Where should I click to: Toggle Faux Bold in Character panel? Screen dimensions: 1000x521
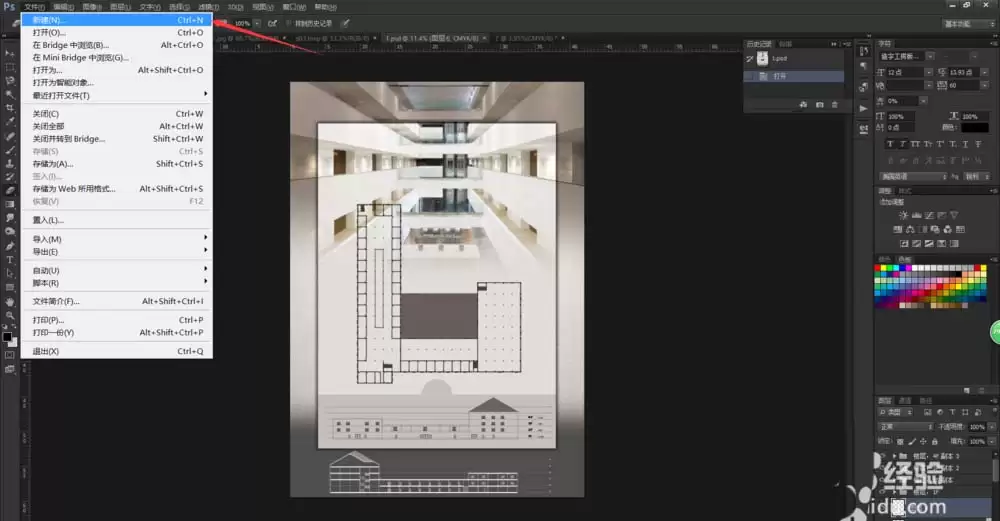(890, 144)
